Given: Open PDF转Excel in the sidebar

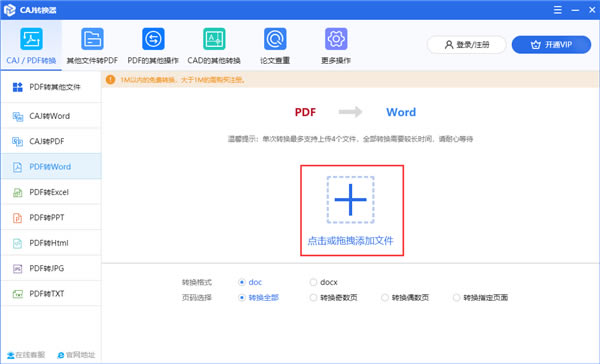Looking at the screenshot, I should (51, 192).
